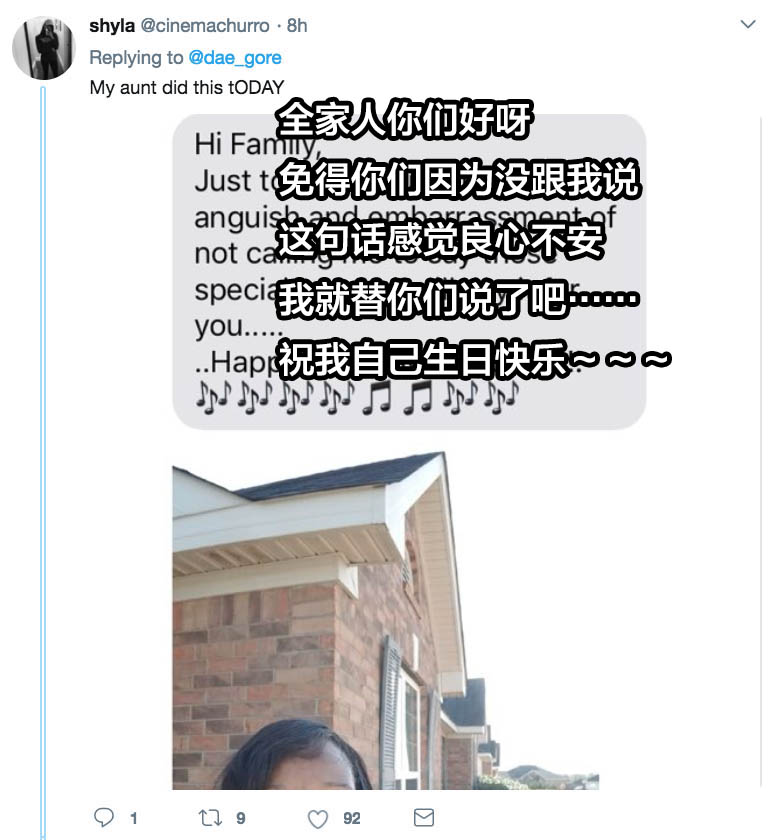This screenshot has width=778, height=840.
Task: Like the tweet with the heart icon
Action: (x=318, y=819)
